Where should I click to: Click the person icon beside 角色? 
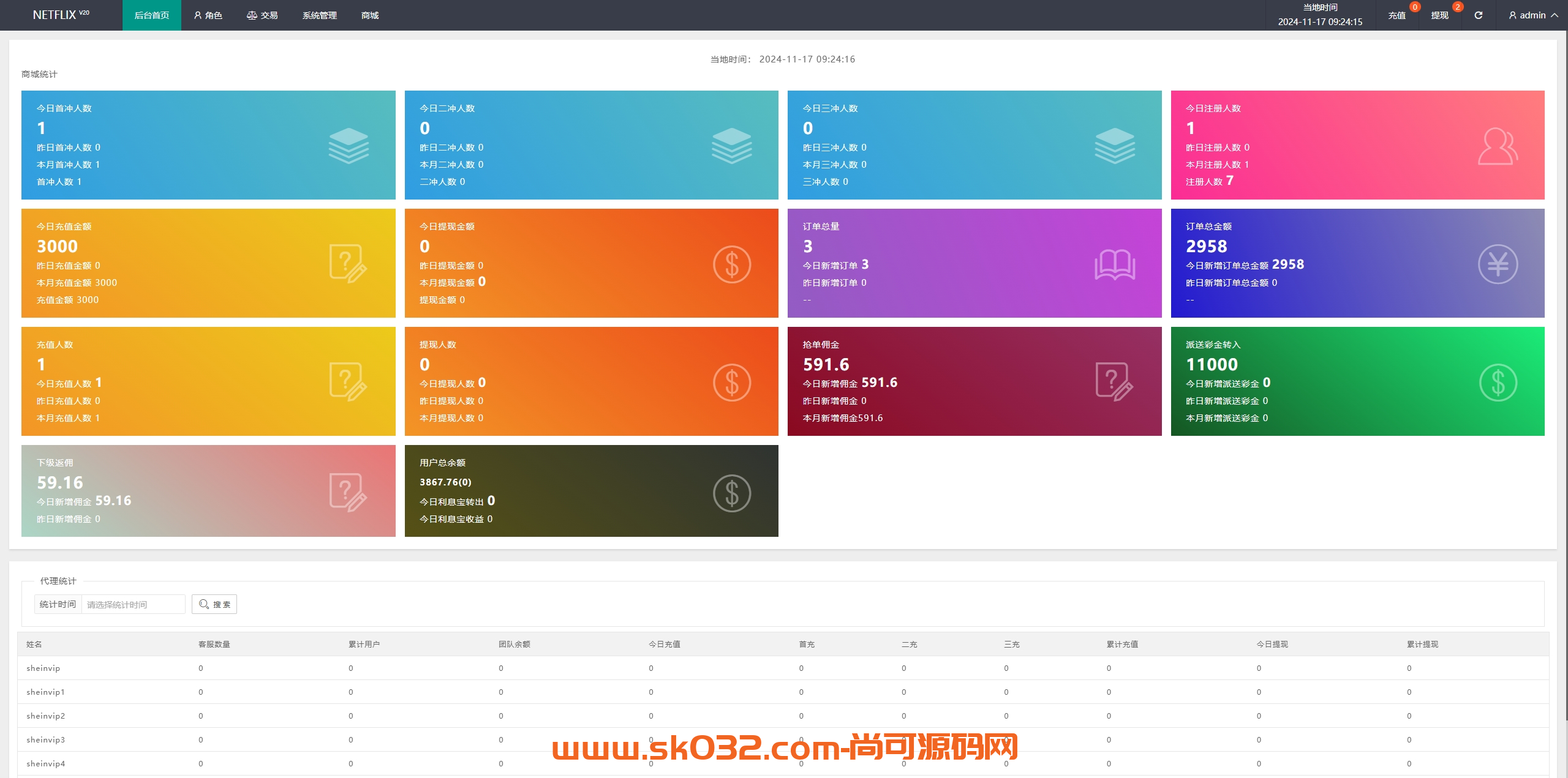(x=198, y=15)
